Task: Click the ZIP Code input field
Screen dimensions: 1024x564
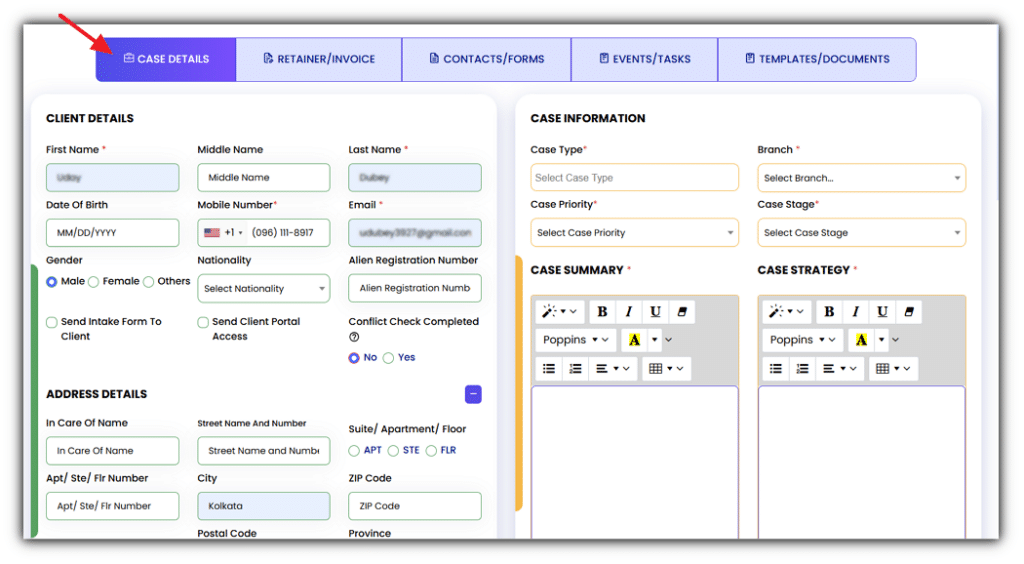Action: pyautogui.click(x=415, y=506)
